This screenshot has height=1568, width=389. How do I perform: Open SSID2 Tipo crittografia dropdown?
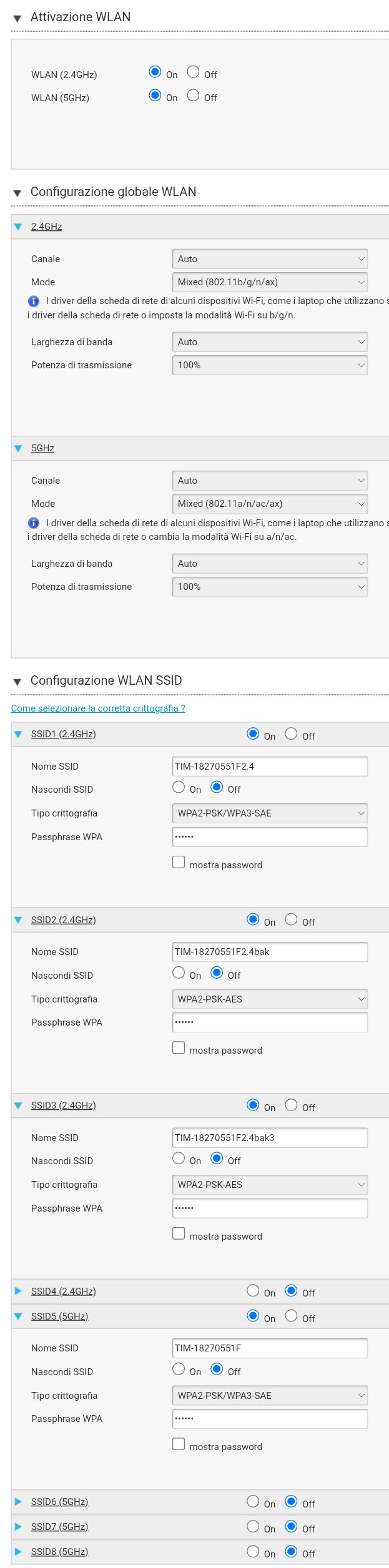270,999
